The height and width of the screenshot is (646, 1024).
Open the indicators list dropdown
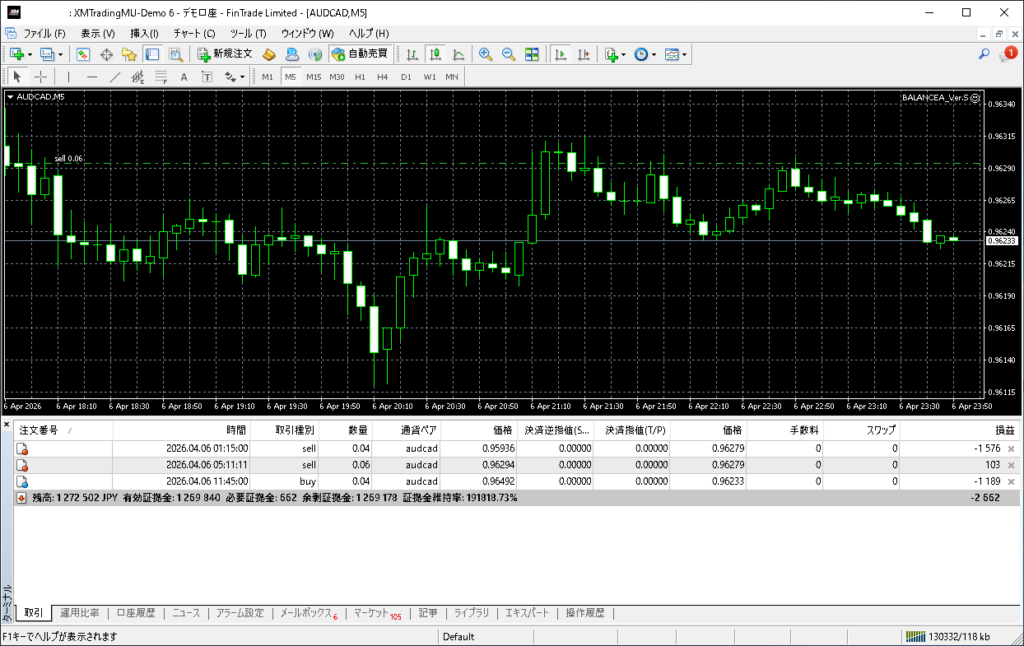(x=615, y=54)
